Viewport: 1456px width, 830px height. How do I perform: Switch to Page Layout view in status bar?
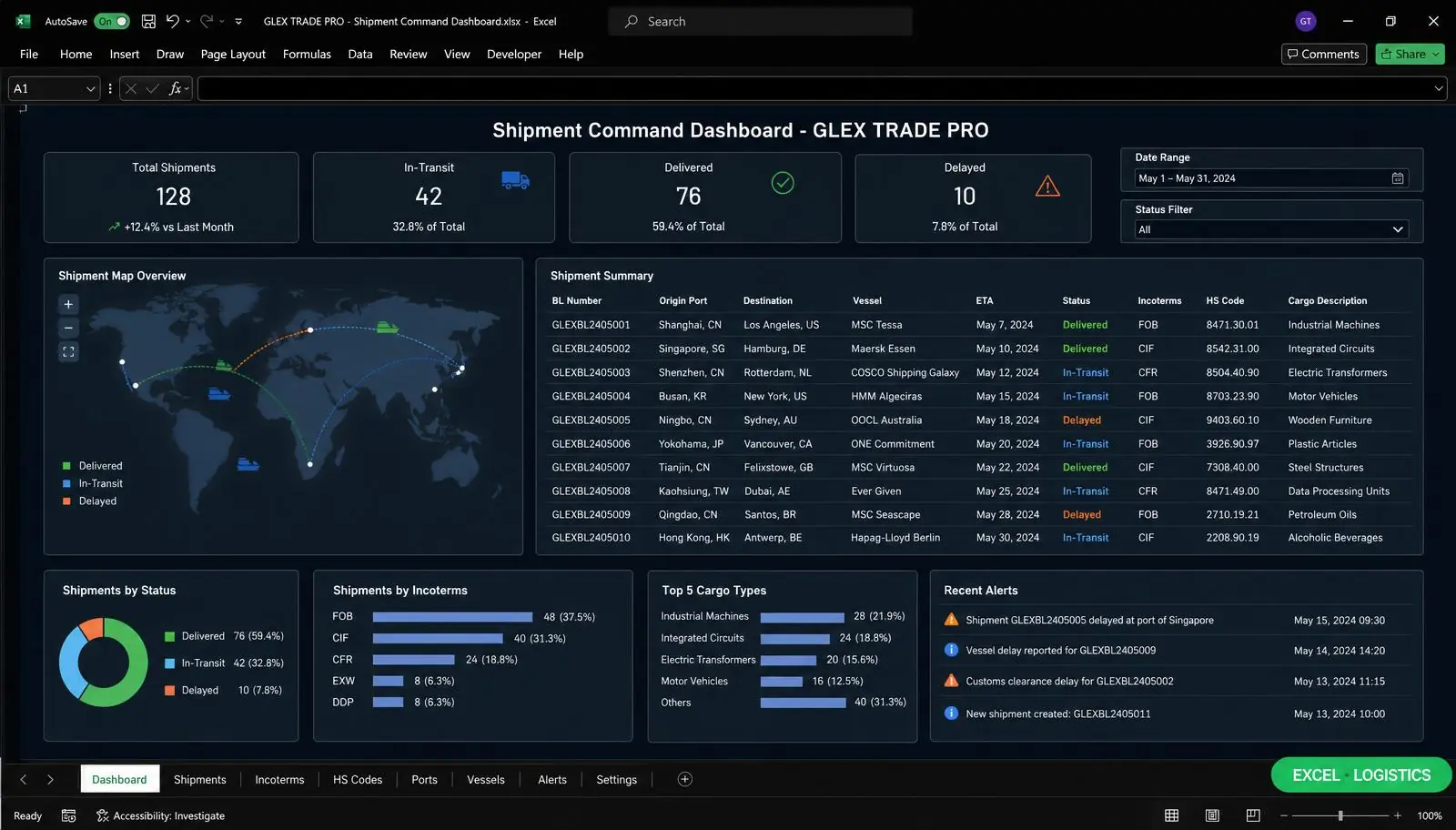pos(1212,815)
